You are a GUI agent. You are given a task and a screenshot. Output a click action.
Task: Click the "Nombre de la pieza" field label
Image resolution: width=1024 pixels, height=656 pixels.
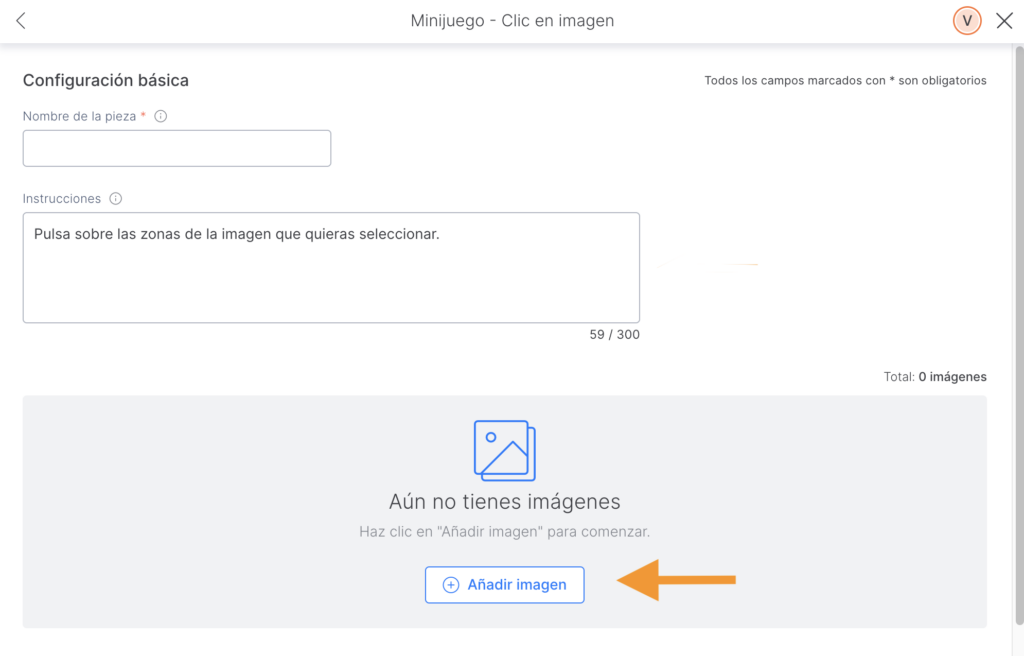(79, 116)
